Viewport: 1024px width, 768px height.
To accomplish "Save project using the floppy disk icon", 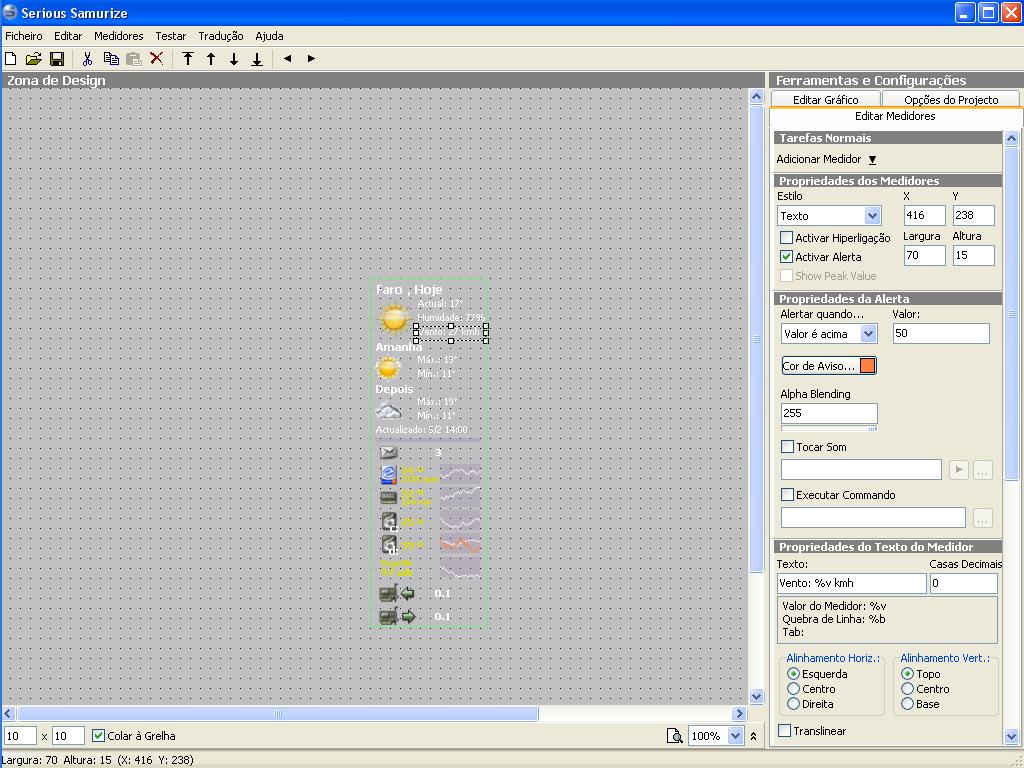I will [x=57, y=59].
